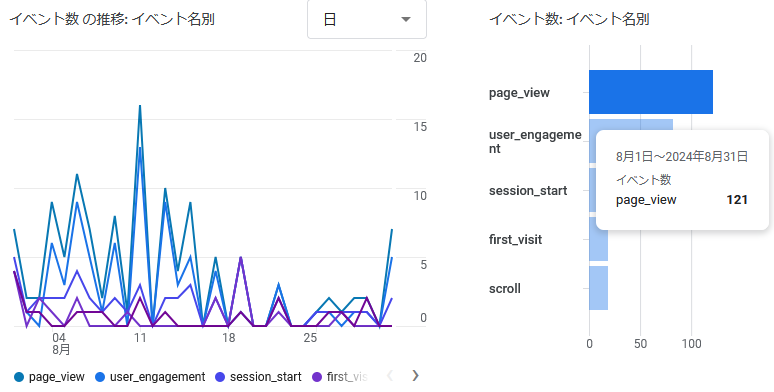The height and width of the screenshot is (392, 774).
Task: Click the scroll event bar
Action: coord(598,288)
